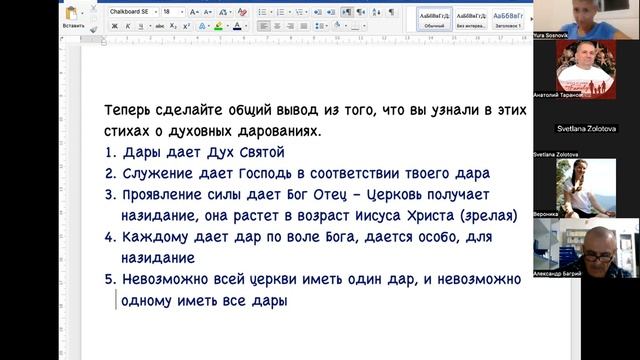Toggle left-to-right text direction
Image resolution: width=640 pixels, height=360 pixels.
[x=347, y=12]
